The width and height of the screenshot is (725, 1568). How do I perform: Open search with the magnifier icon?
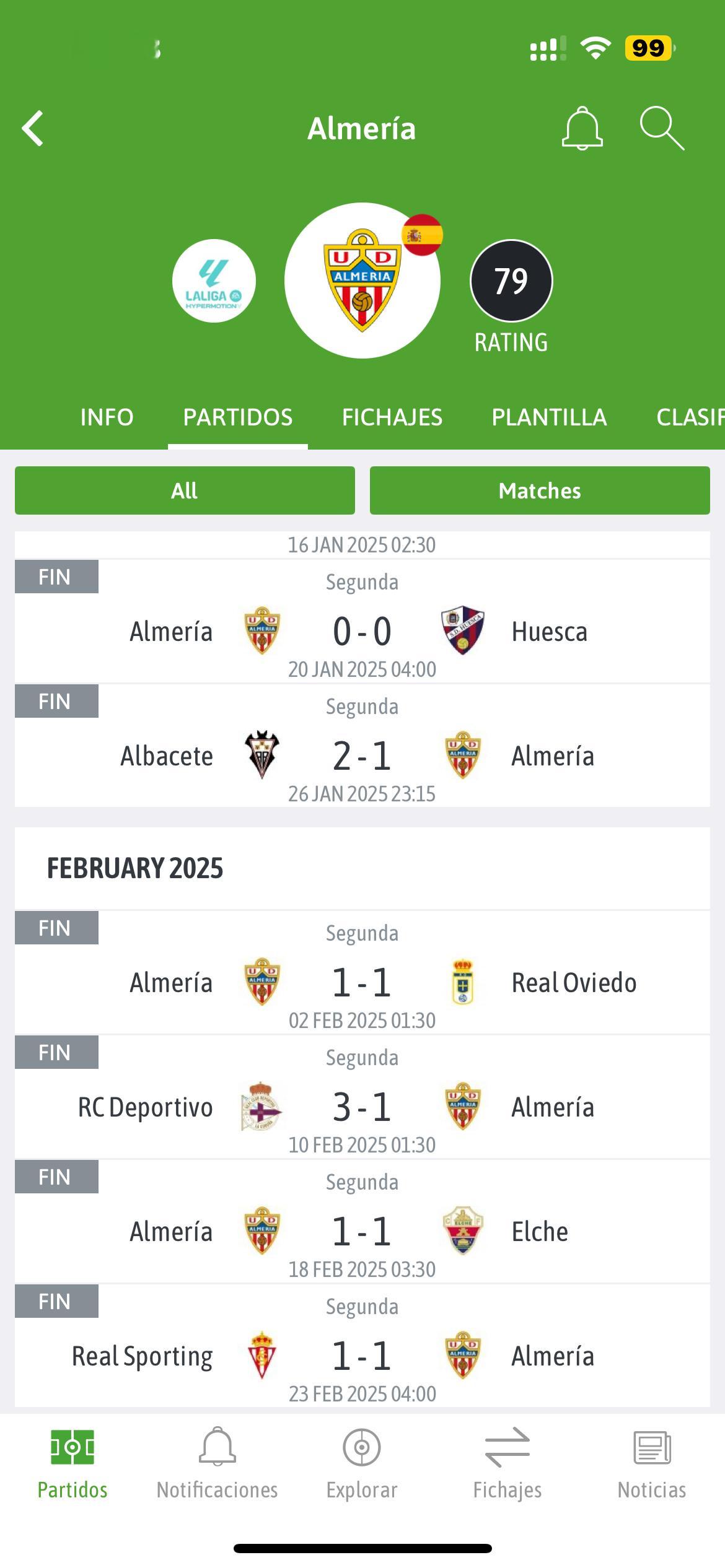click(x=662, y=128)
